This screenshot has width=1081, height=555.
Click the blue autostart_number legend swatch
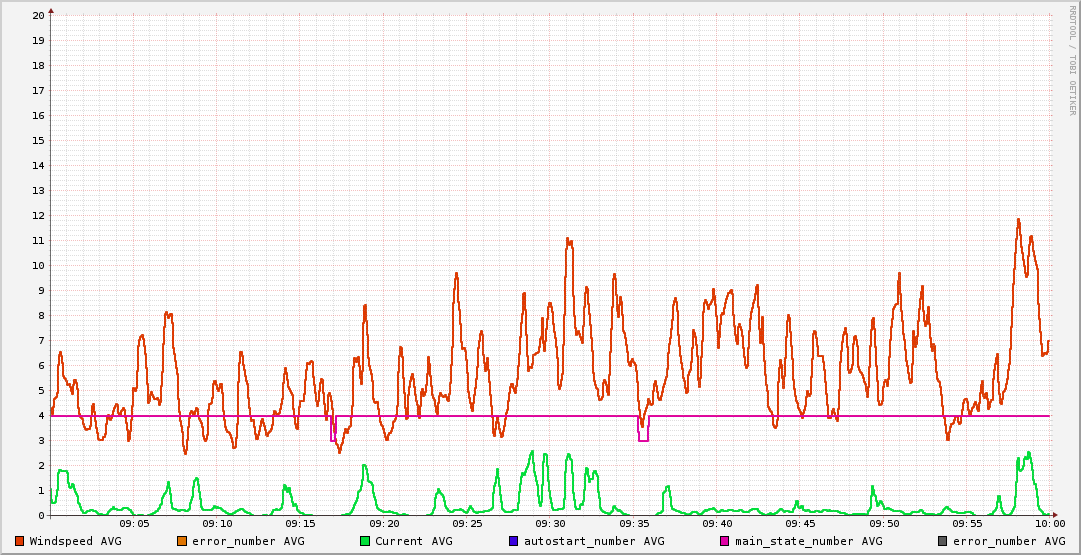[514, 541]
